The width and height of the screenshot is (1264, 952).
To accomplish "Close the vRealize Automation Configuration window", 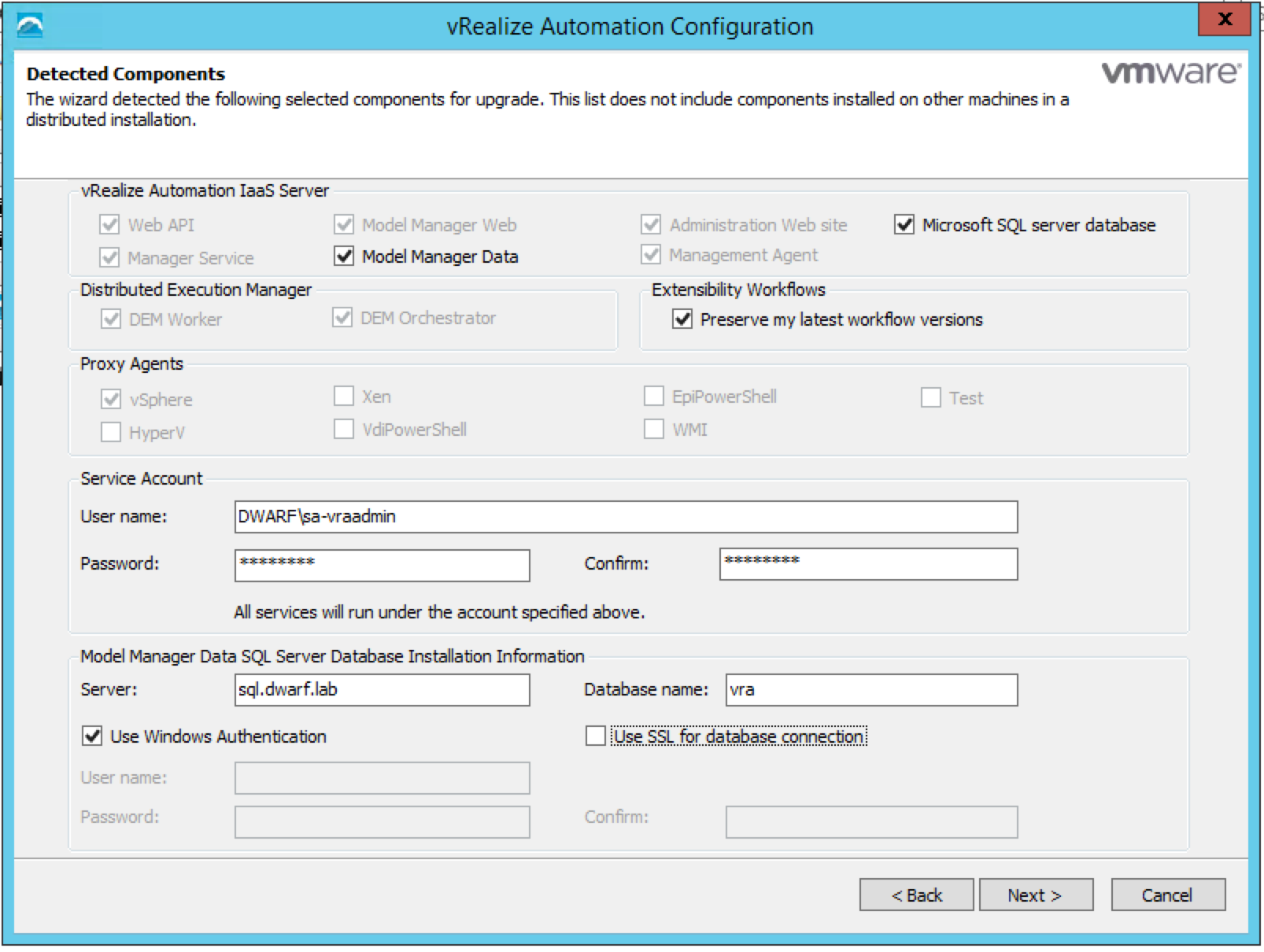I will coord(1224,20).
